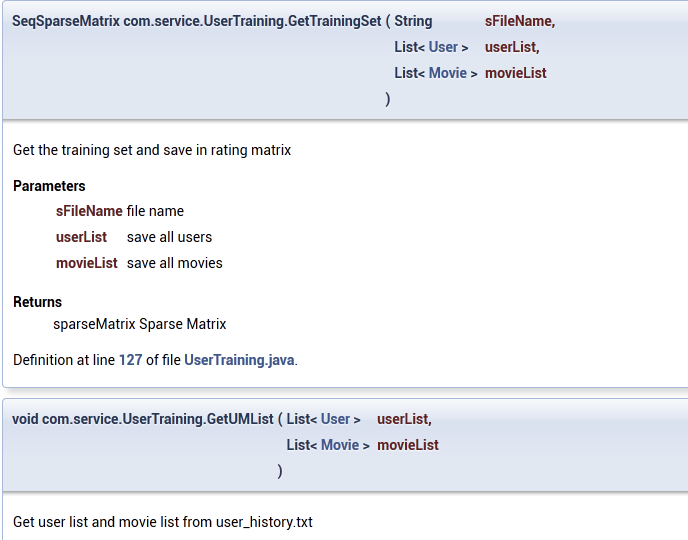Click userList argument in GetTrainingSet signature
Screen dimensions: 688x540
coord(511,47)
